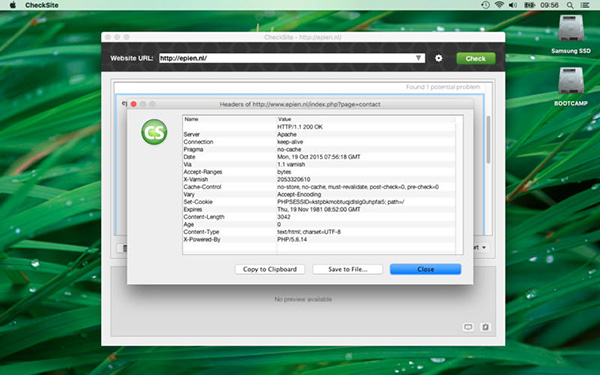
Task: Select the Connection header row
Action: click(x=319, y=142)
